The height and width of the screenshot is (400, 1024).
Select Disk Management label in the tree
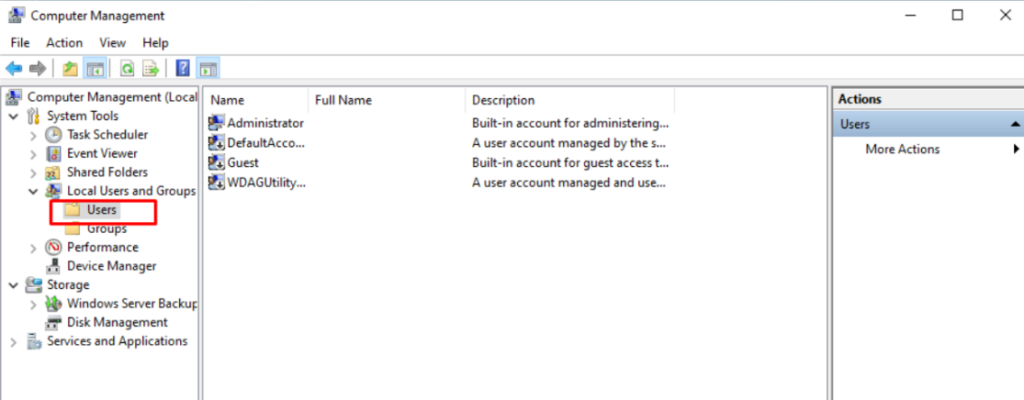coord(118,323)
